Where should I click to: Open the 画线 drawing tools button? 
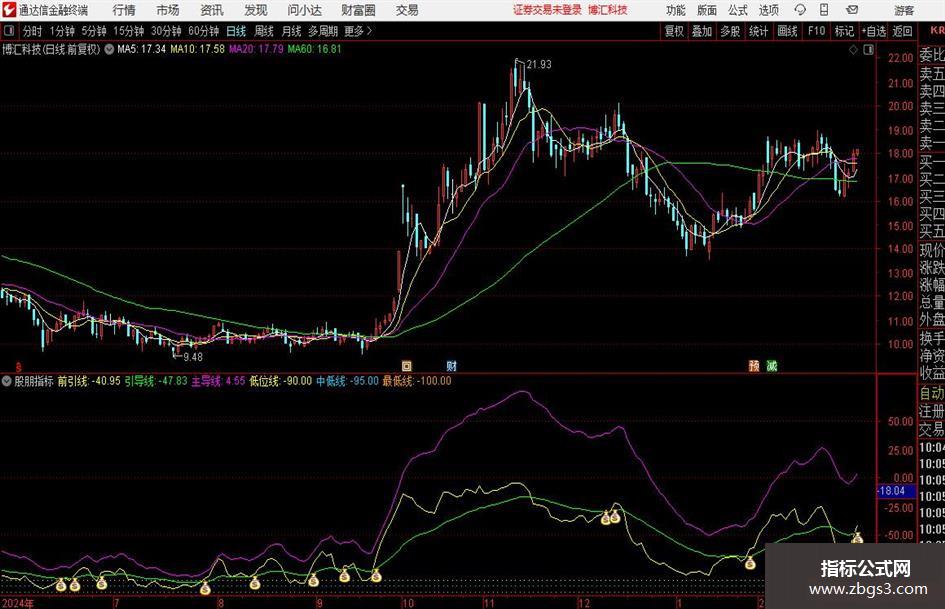pos(787,31)
